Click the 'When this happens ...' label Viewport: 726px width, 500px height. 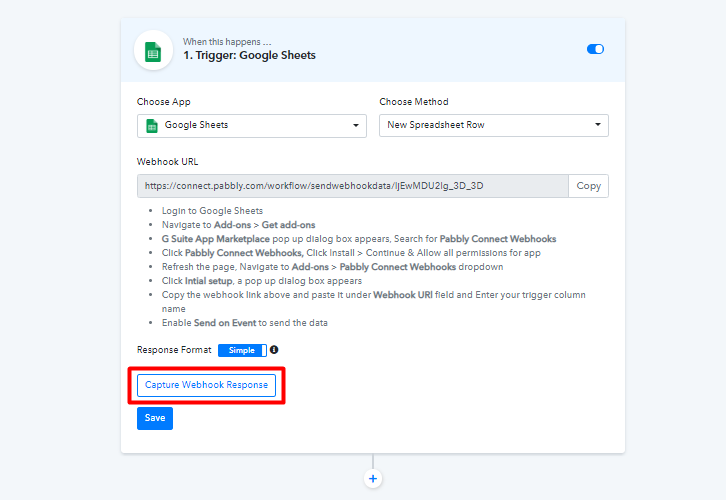point(227,42)
